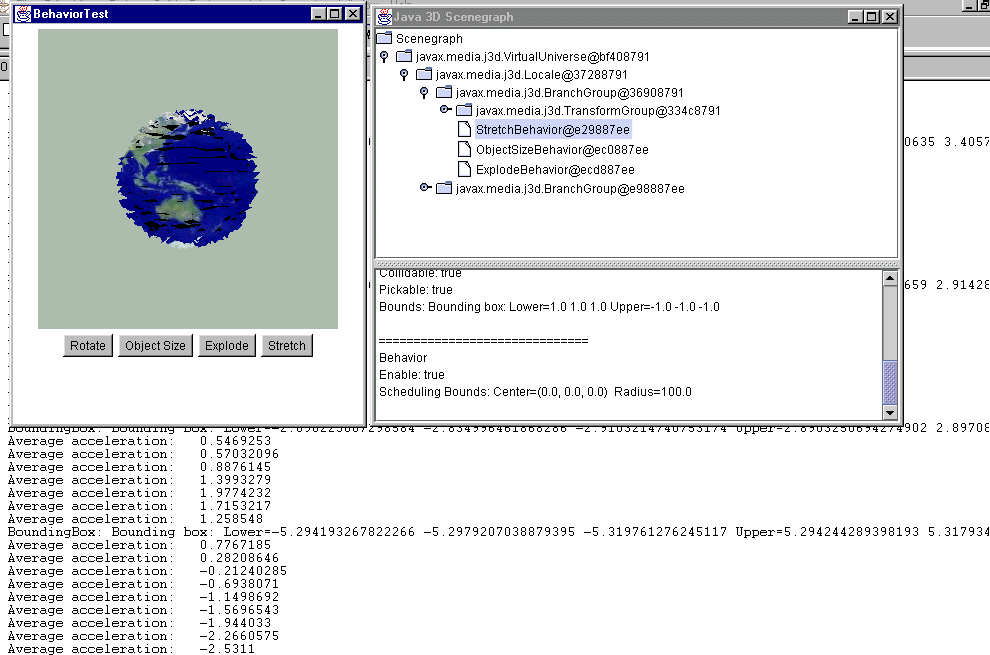Expand the BranchGroup@e98887ee node
The width and height of the screenshot is (990, 655).
coord(425,187)
